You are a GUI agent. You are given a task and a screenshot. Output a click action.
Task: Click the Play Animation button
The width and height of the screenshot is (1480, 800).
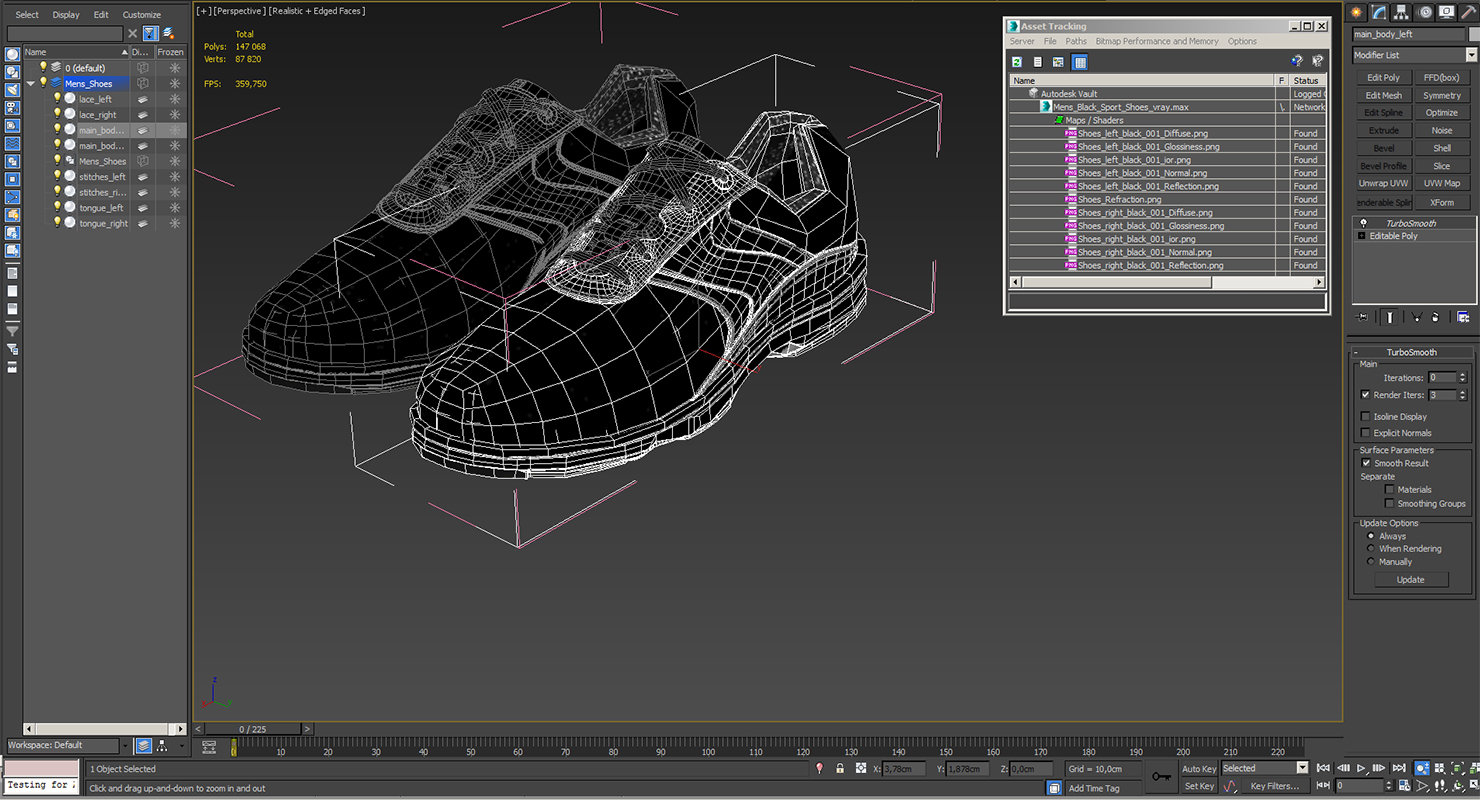coord(1361,768)
